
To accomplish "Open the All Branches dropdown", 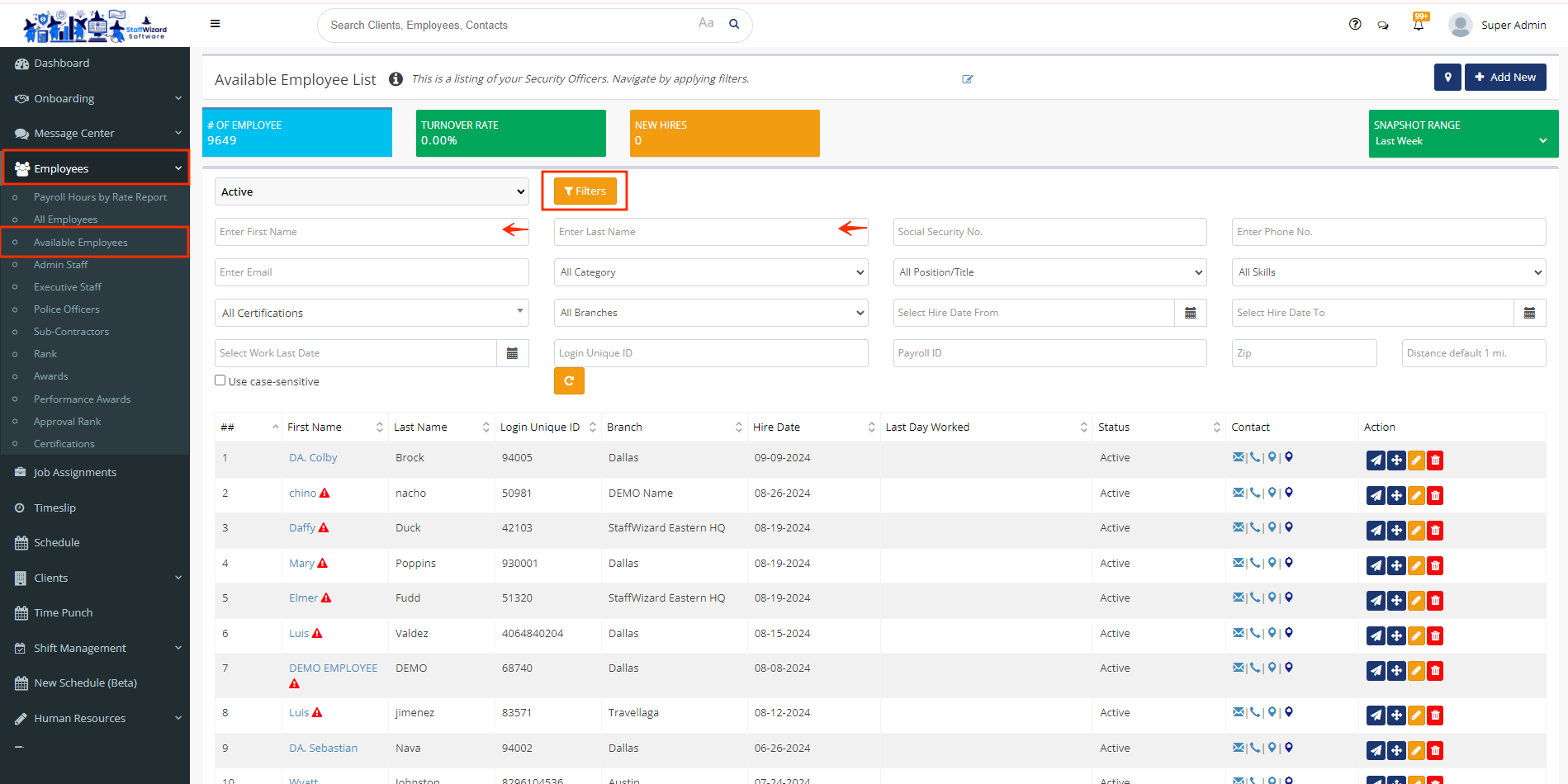I will pos(711,313).
